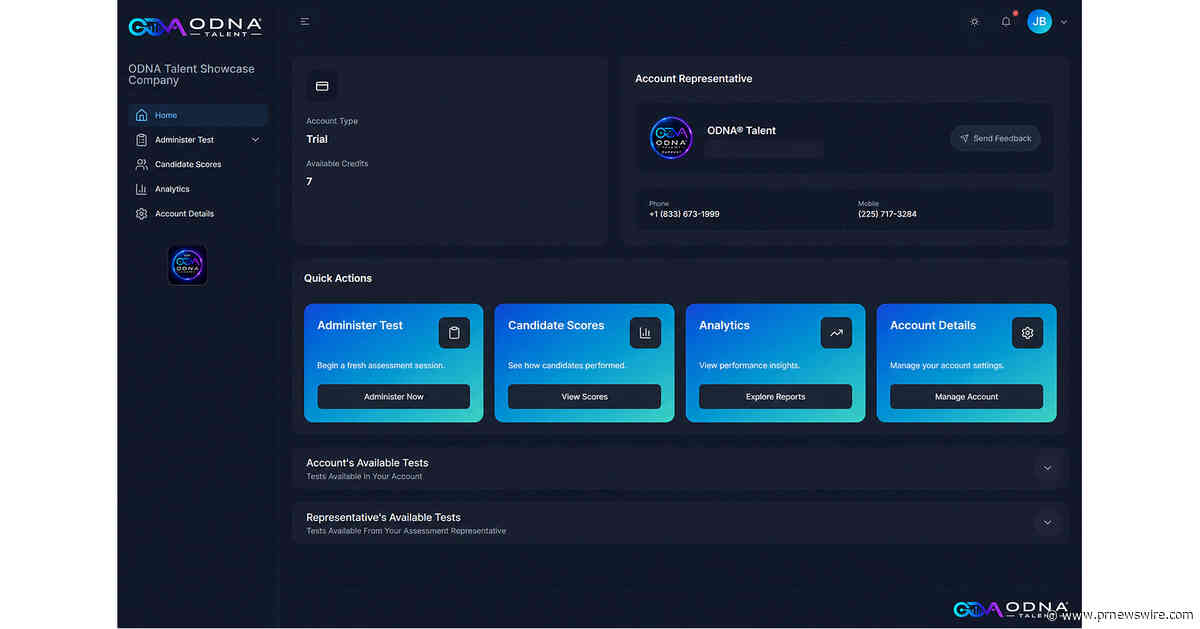Click the Analytics card title
The image size is (1200, 629).
click(724, 325)
